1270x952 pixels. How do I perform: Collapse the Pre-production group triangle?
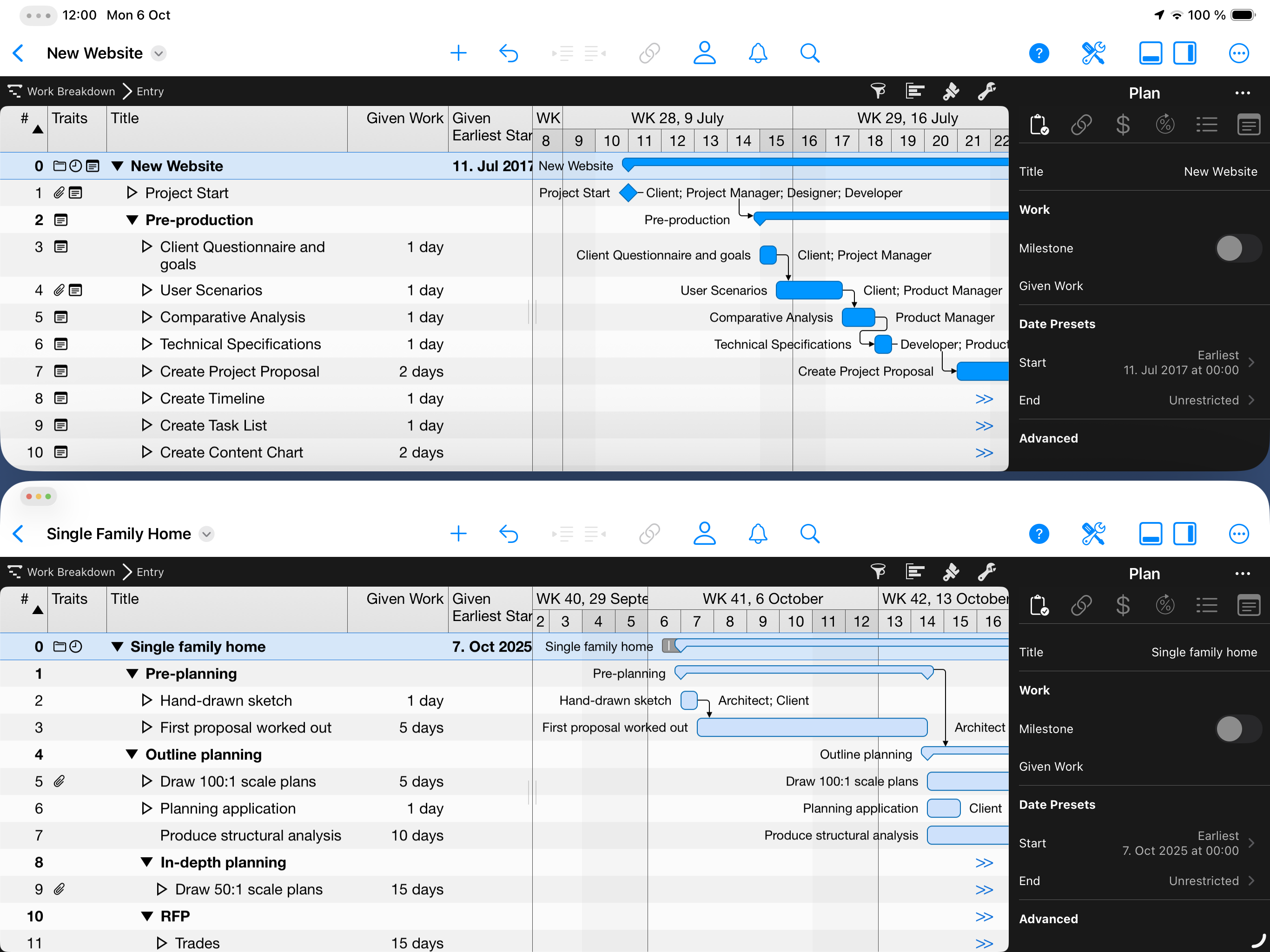pyautogui.click(x=132, y=220)
